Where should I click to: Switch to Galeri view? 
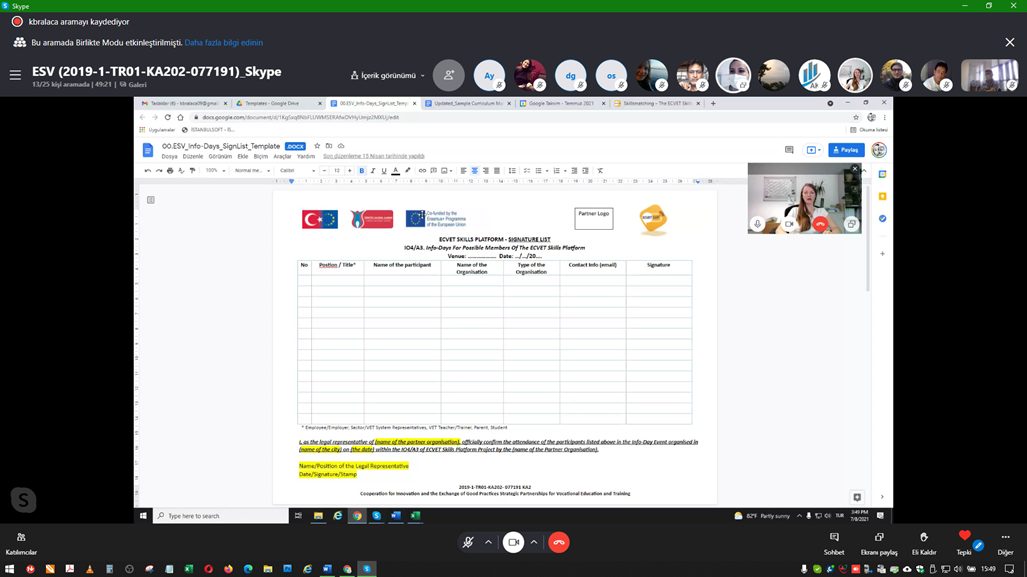click(132, 85)
